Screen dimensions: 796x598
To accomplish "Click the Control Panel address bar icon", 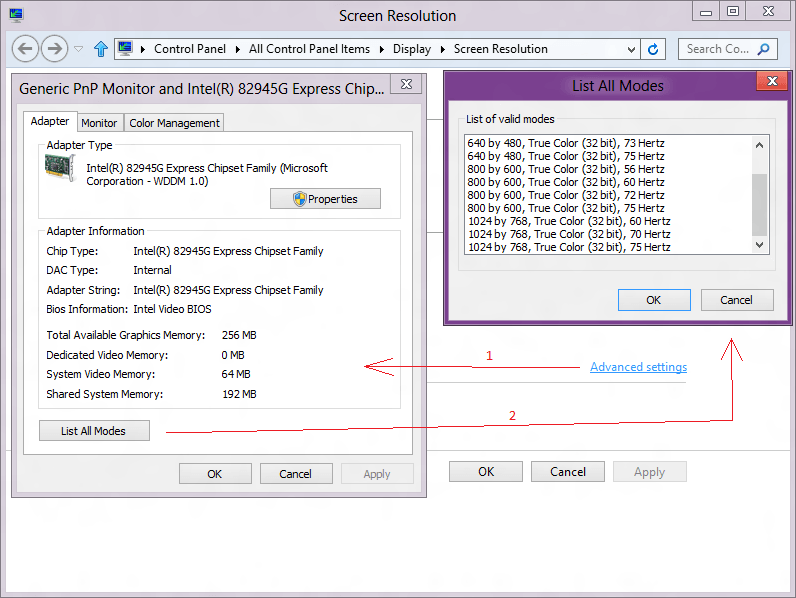I will [126, 49].
